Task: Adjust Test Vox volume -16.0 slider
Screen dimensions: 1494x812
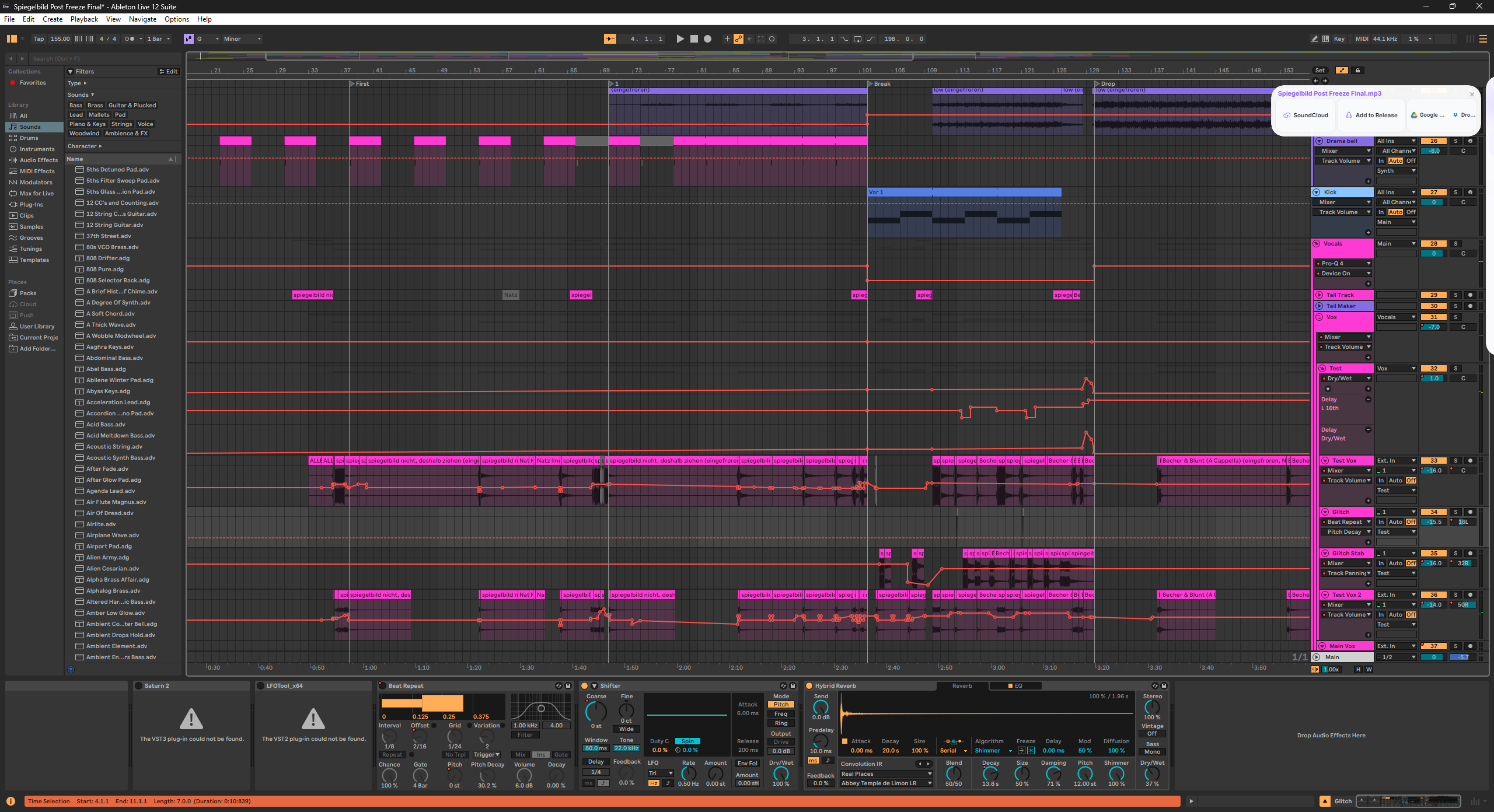Action: (1433, 471)
